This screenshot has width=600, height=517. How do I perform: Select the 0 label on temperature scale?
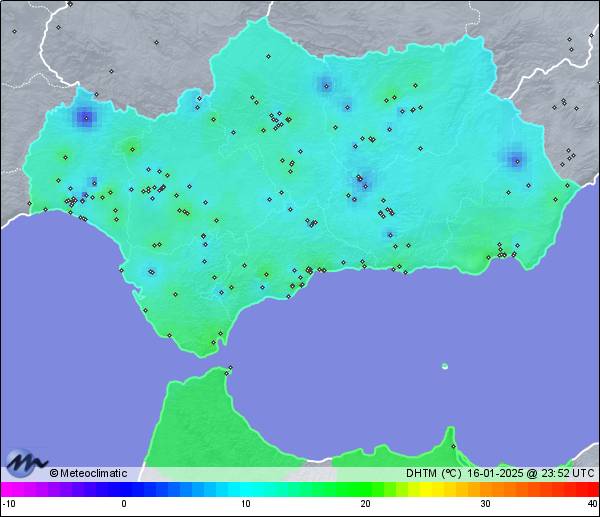pos(124,504)
